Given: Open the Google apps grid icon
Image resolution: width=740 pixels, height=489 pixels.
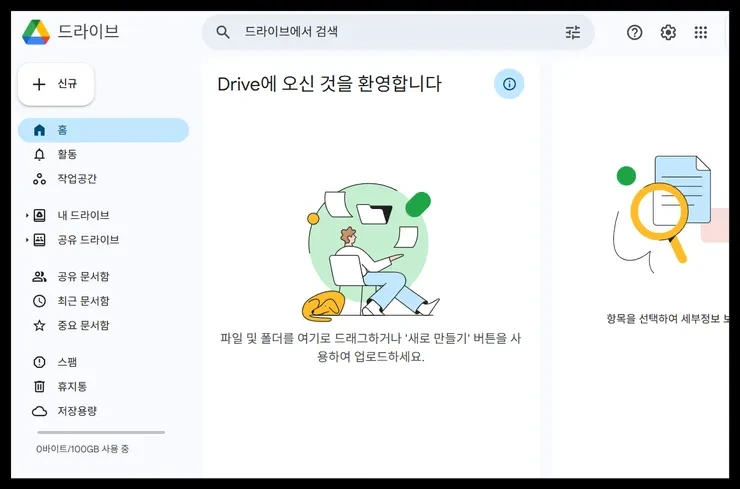Looking at the screenshot, I should pyautogui.click(x=701, y=32).
